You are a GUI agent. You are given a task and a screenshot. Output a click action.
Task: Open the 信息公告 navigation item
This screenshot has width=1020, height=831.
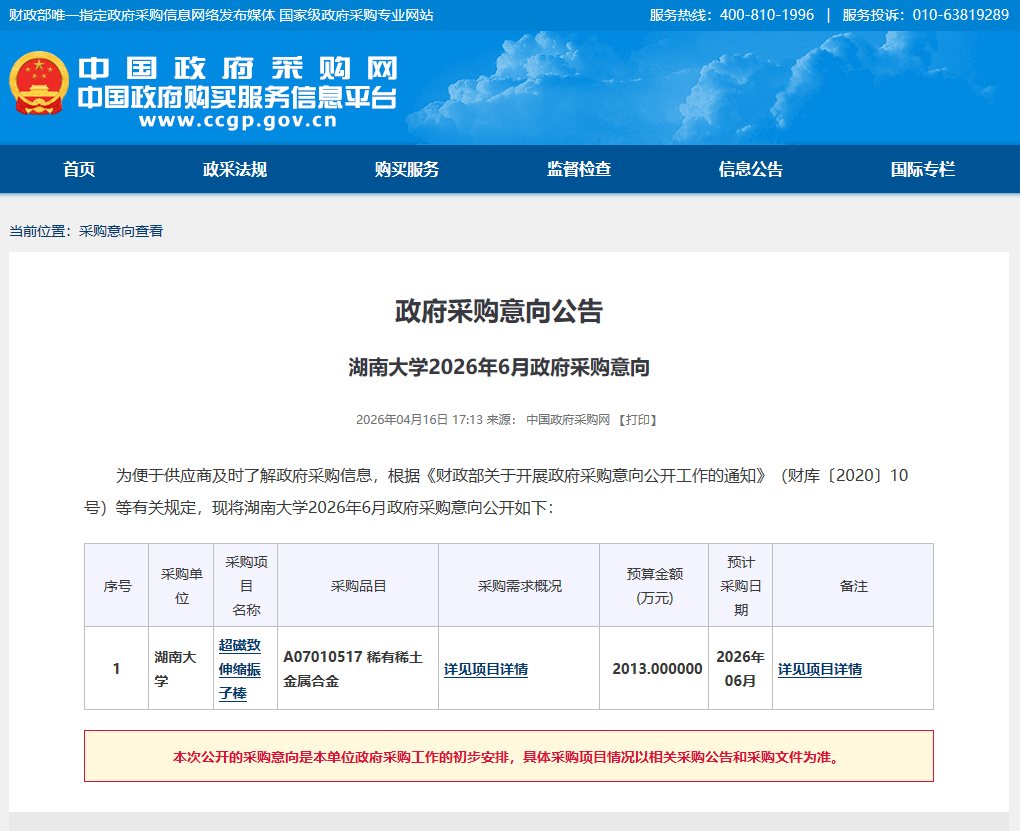pyautogui.click(x=751, y=169)
